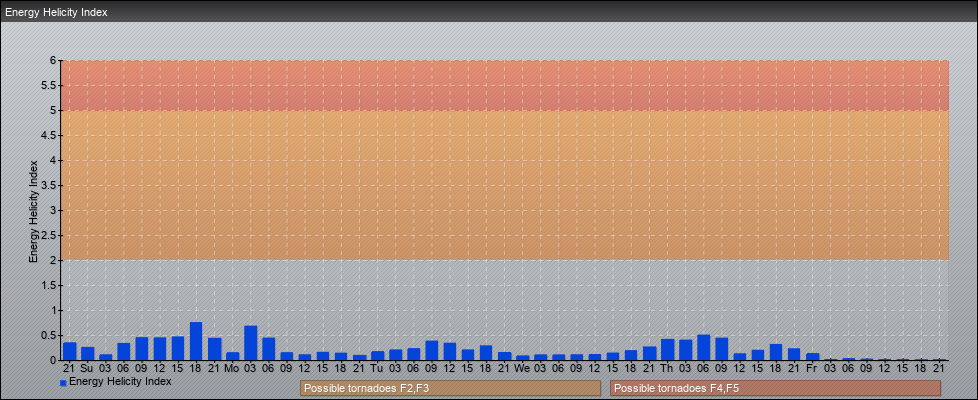Select the 'Possible tornadoes F2,F3' legend box
The image size is (978, 400).
pyautogui.click(x=450, y=388)
